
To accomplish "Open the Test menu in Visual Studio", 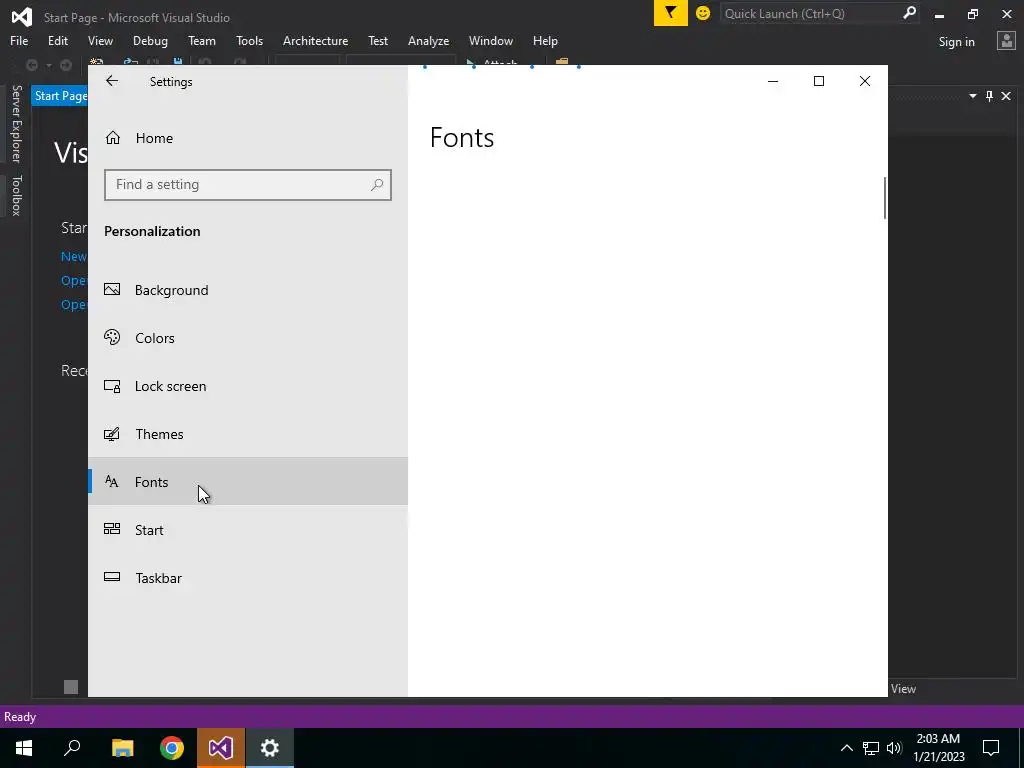I will (377, 40).
